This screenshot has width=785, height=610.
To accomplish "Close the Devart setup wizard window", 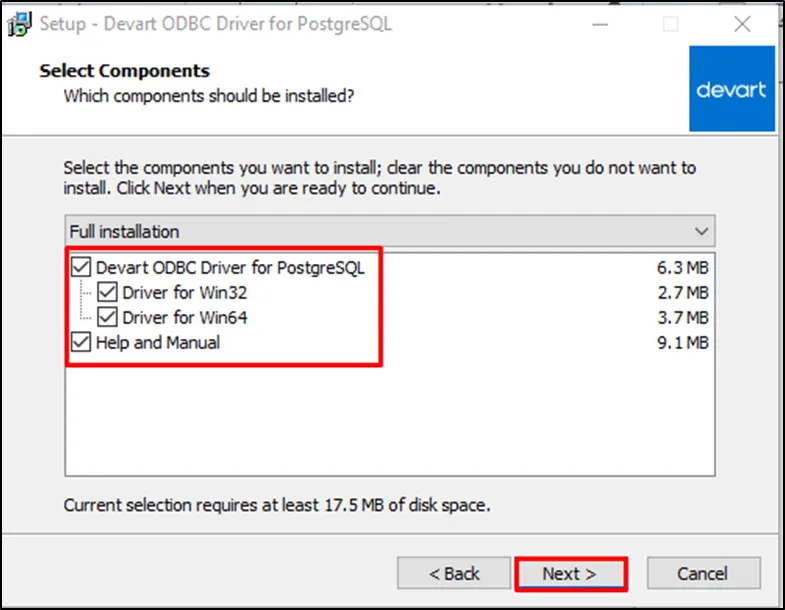I will [742, 24].
